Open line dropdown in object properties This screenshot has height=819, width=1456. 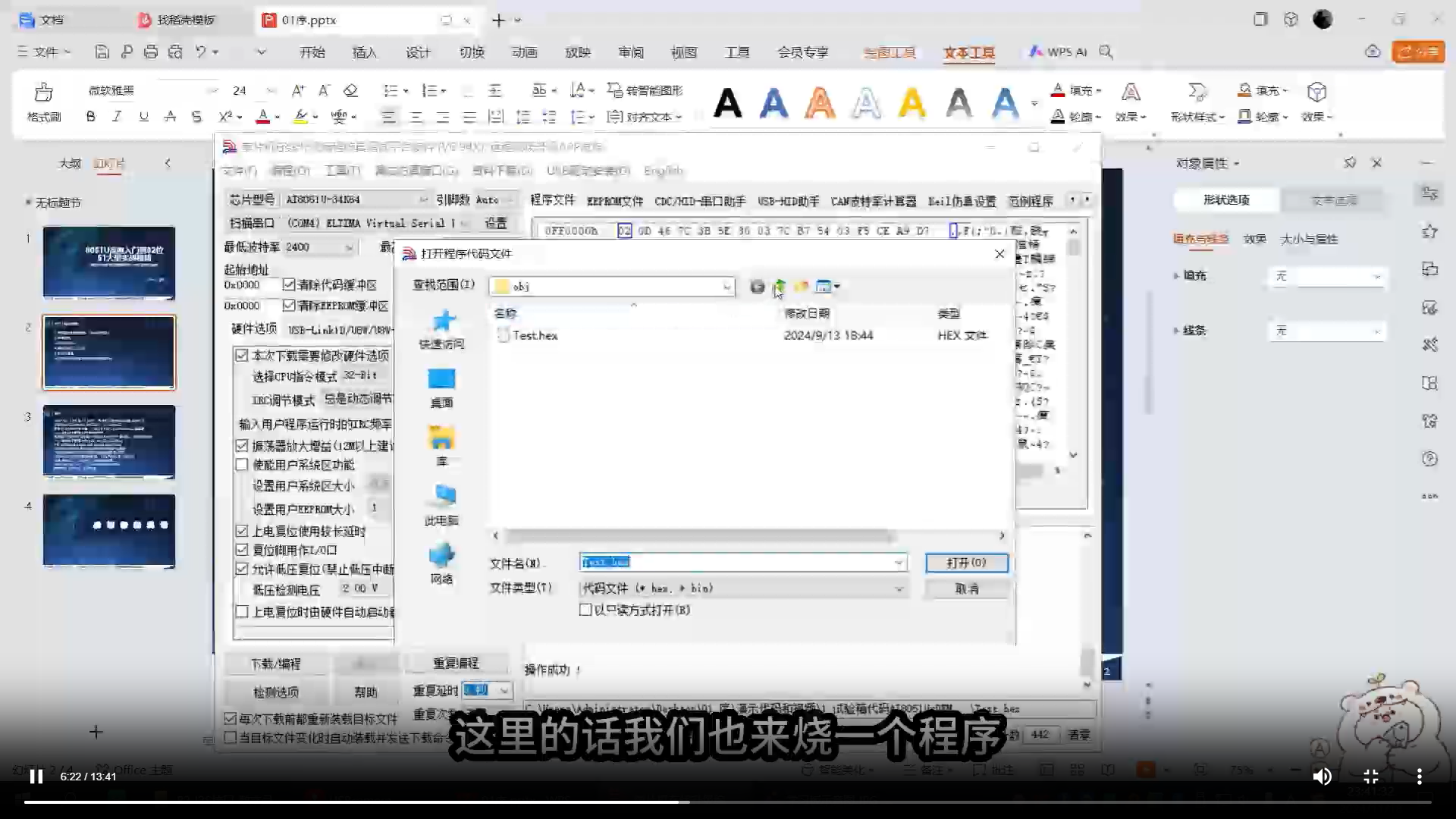[x=1327, y=331]
